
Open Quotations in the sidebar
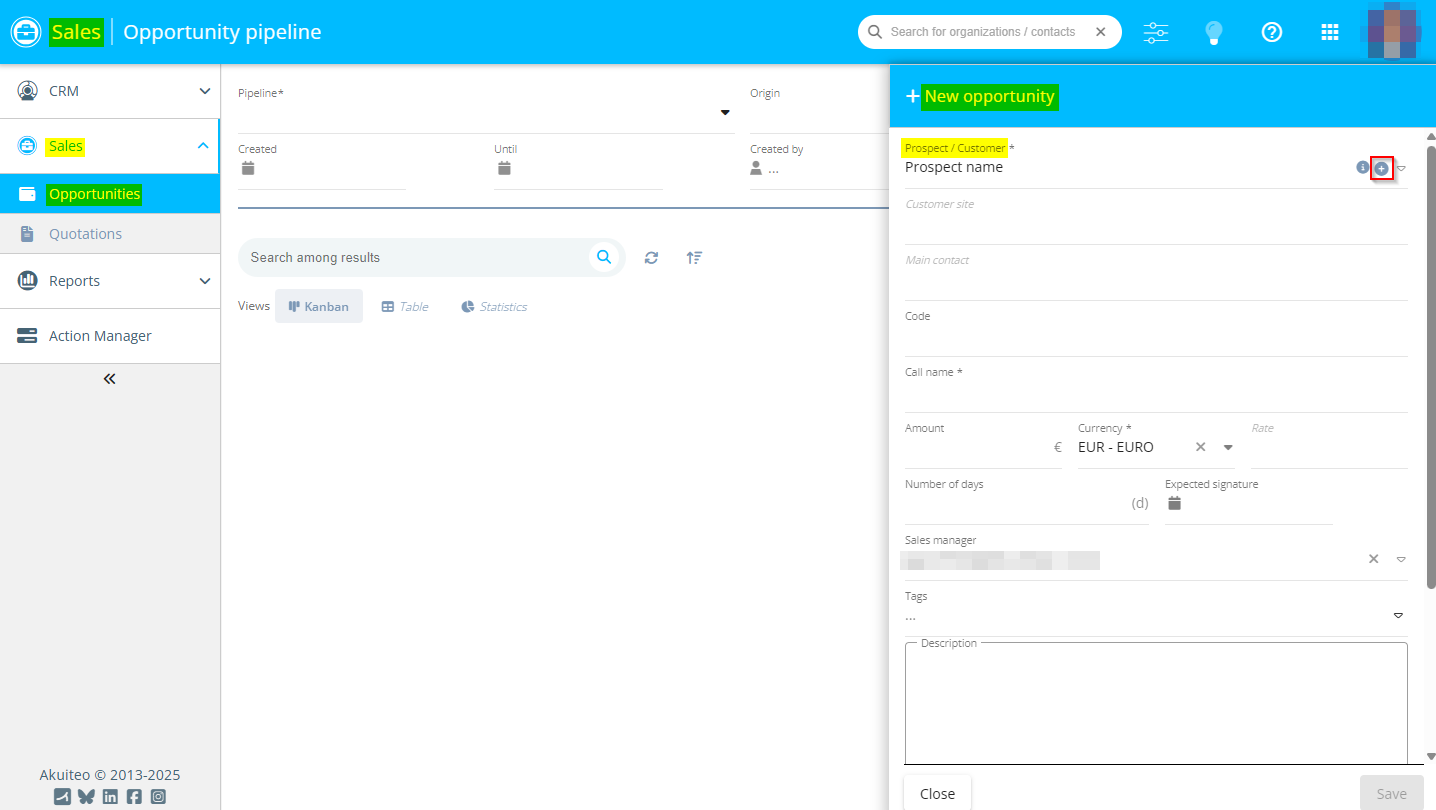pos(85,234)
